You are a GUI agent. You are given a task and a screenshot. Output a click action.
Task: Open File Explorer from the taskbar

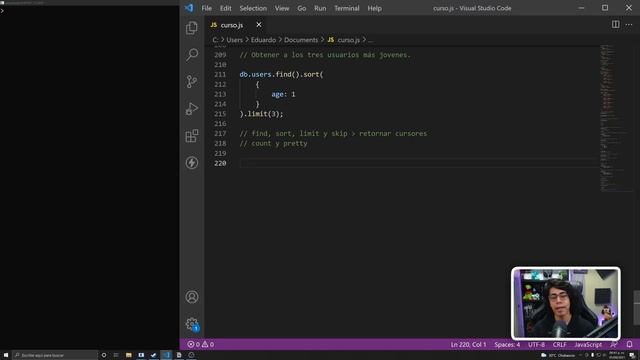coord(129,355)
